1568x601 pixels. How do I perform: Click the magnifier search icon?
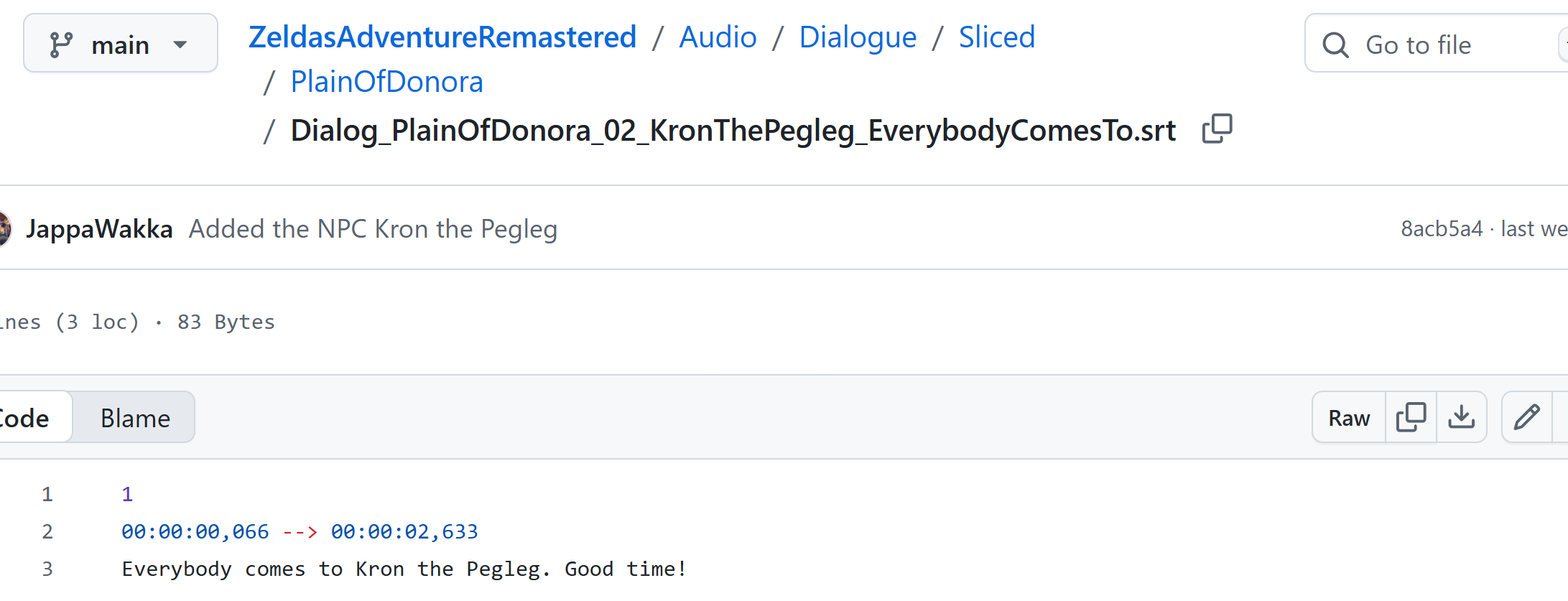(1335, 45)
